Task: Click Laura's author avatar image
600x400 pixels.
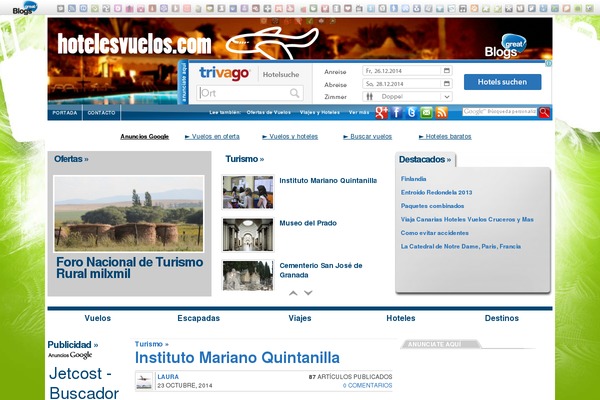Action: point(144,381)
